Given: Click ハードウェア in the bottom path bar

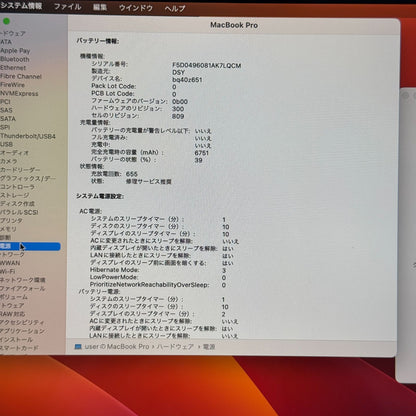Looking at the screenshot, I should point(175,347).
